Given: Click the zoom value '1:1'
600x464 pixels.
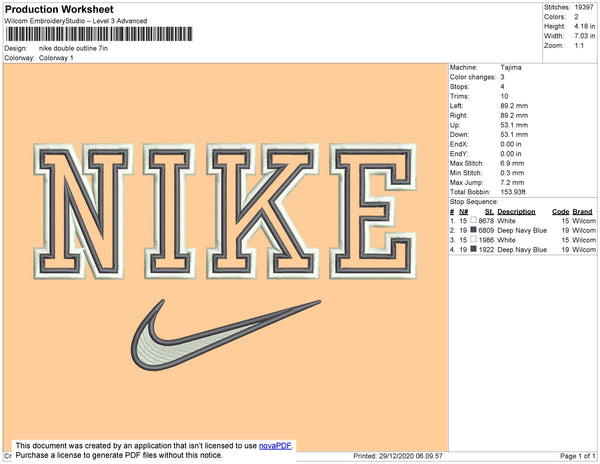Looking at the screenshot, I should click(x=579, y=46).
